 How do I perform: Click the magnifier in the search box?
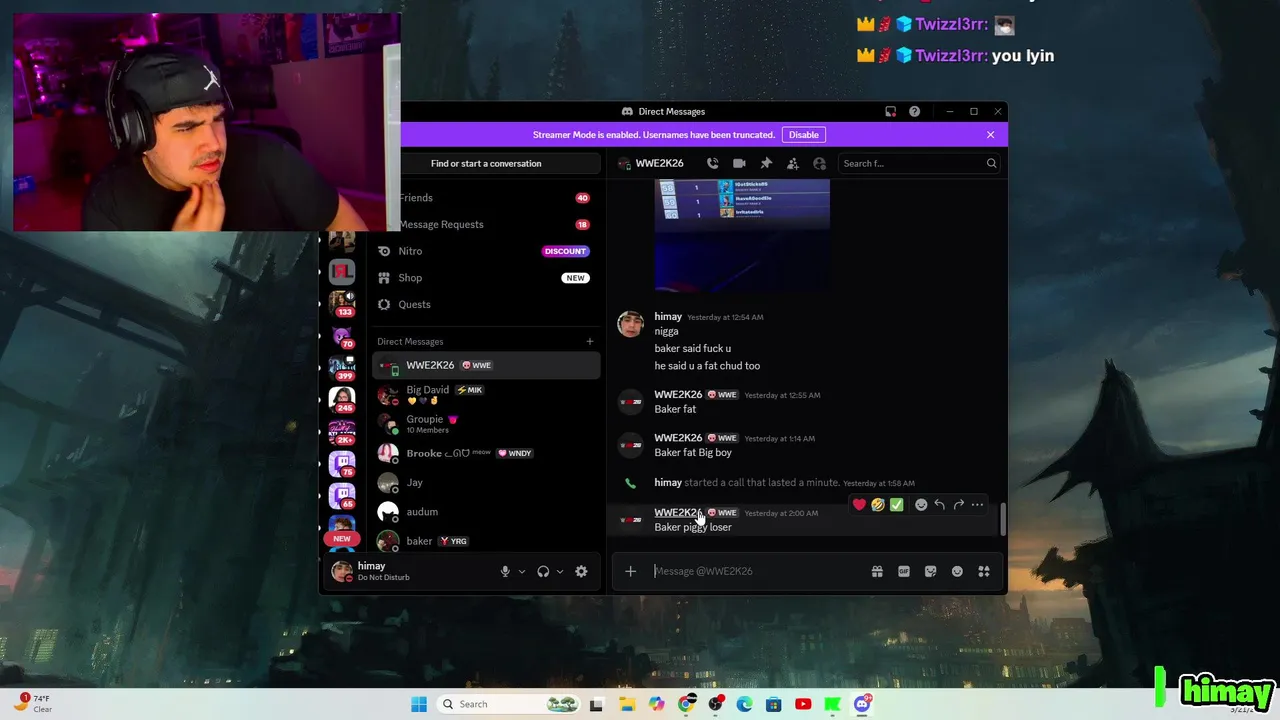pyautogui.click(x=991, y=163)
